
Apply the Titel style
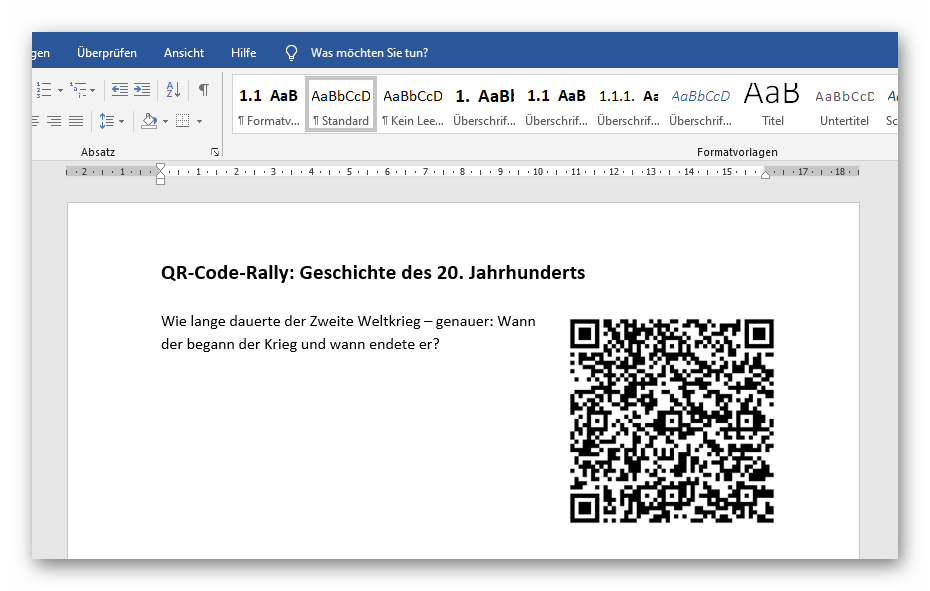coord(772,105)
